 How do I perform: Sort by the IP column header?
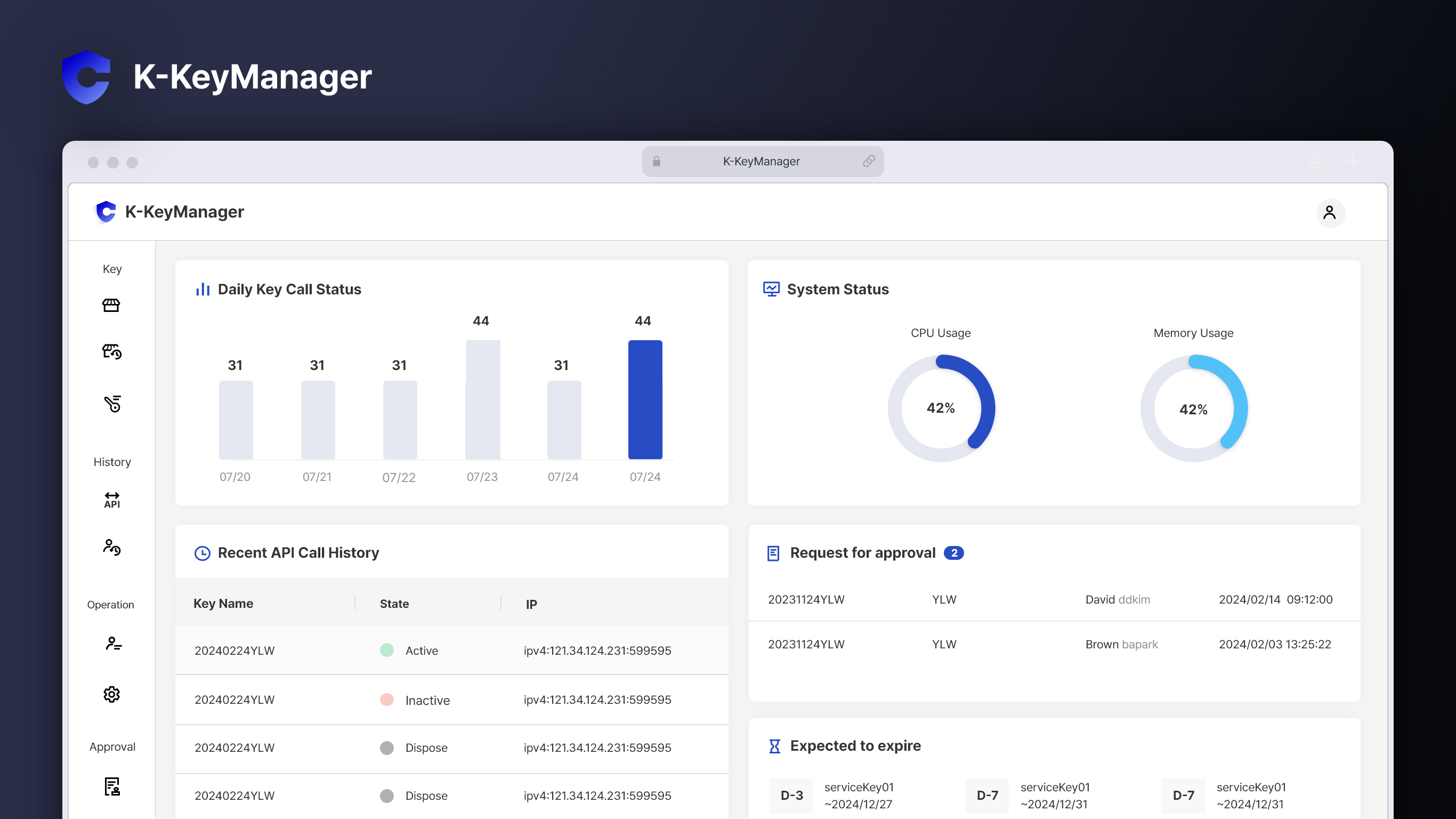tap(531, 604)
